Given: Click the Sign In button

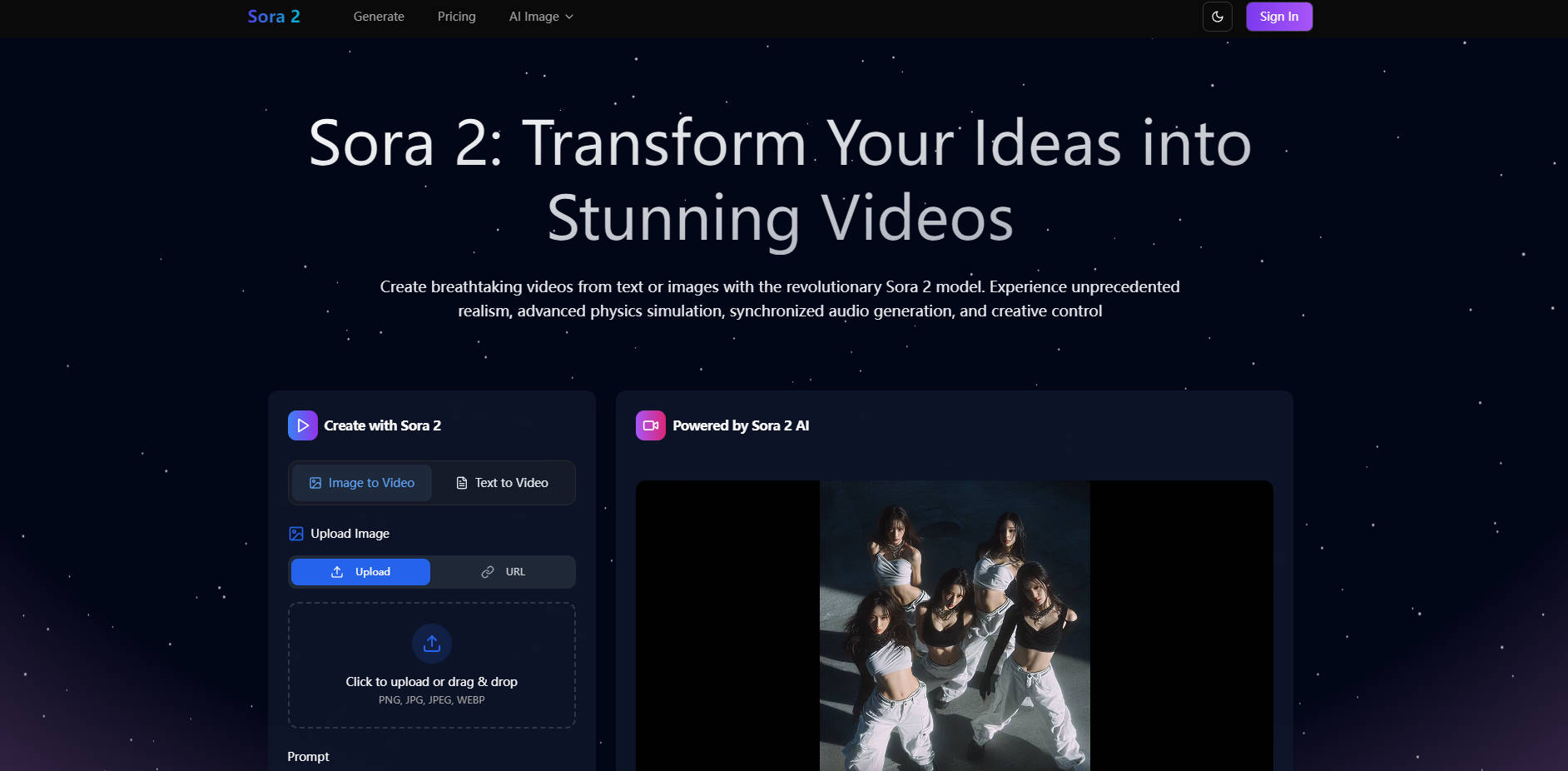Looking at the screenshot, I should point(1278,17).
